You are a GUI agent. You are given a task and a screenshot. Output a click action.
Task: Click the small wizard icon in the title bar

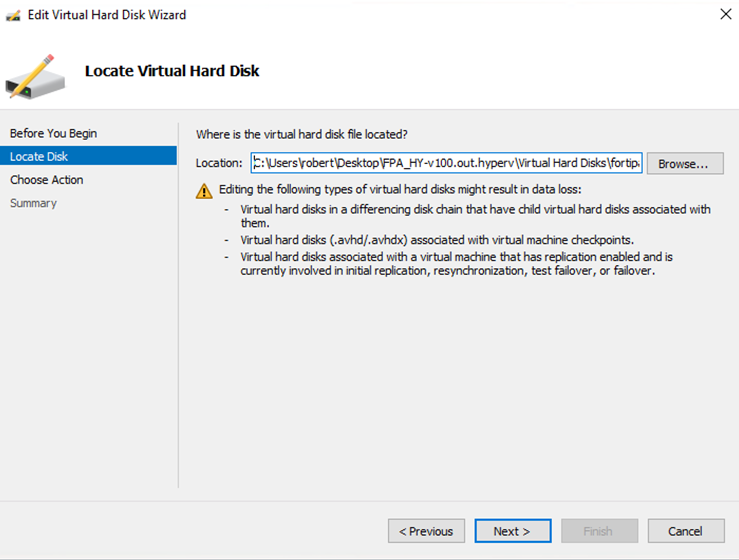(13, 15)
